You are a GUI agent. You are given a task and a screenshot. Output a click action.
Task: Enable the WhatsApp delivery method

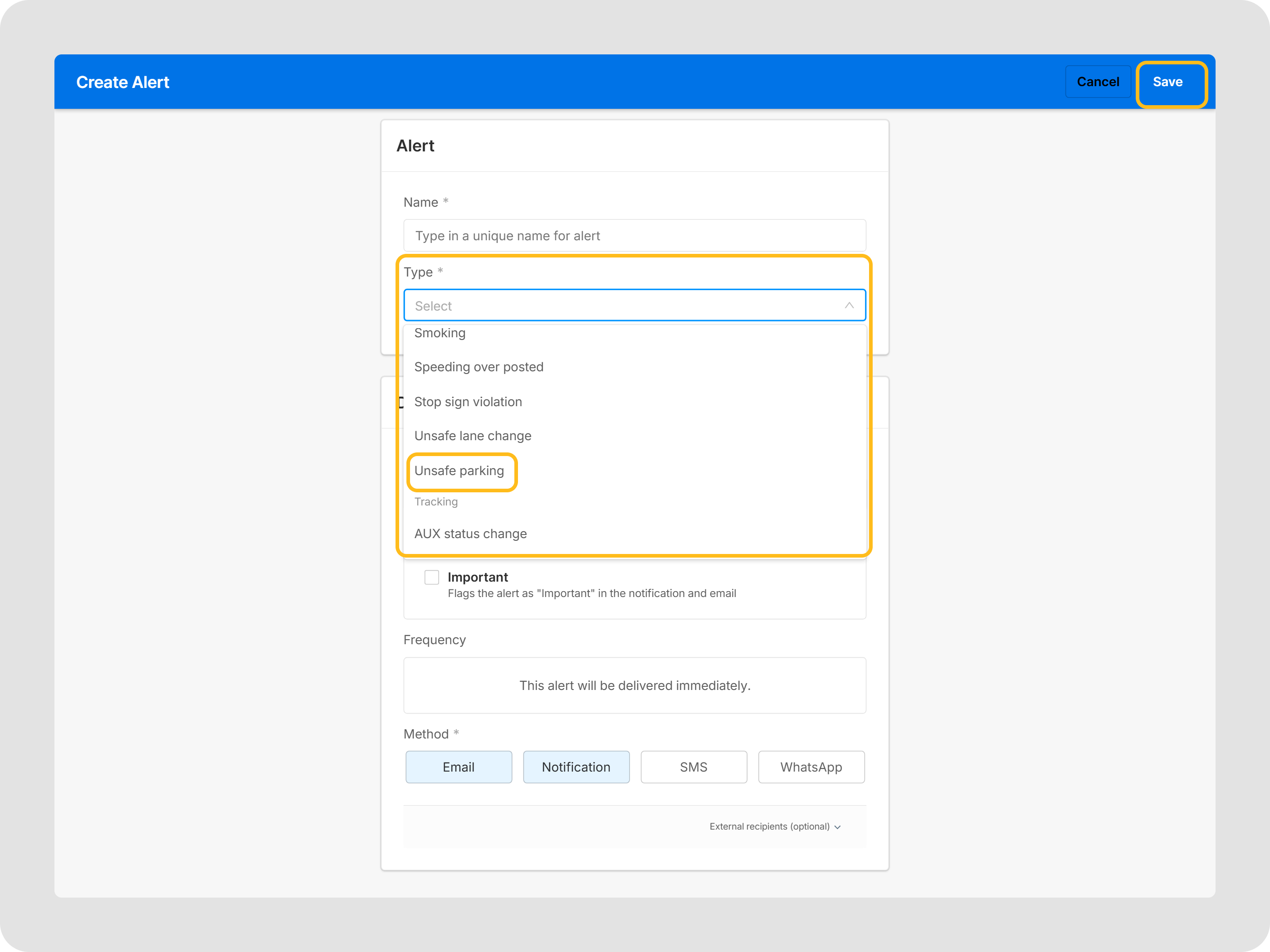(811, 767)
